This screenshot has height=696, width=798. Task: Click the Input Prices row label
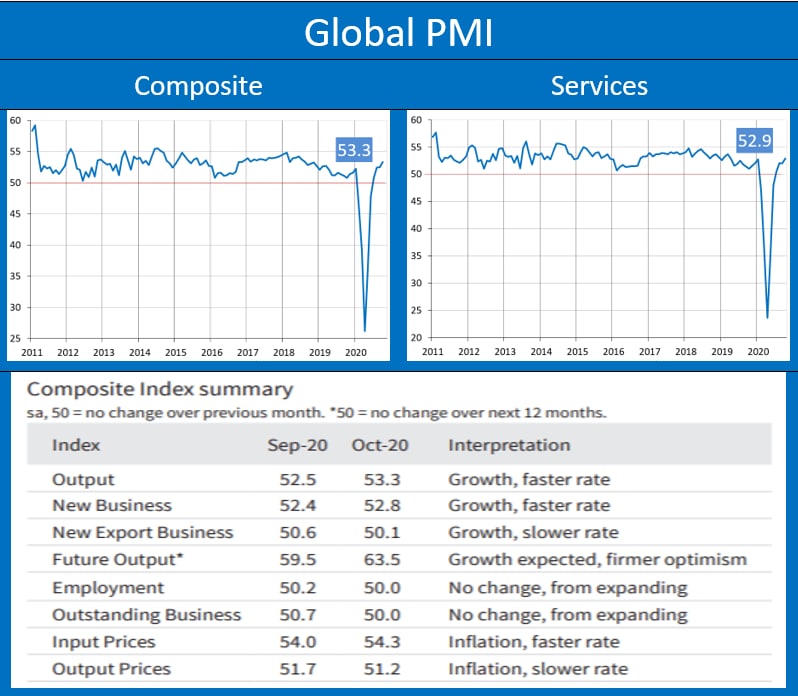click(104, 641)
